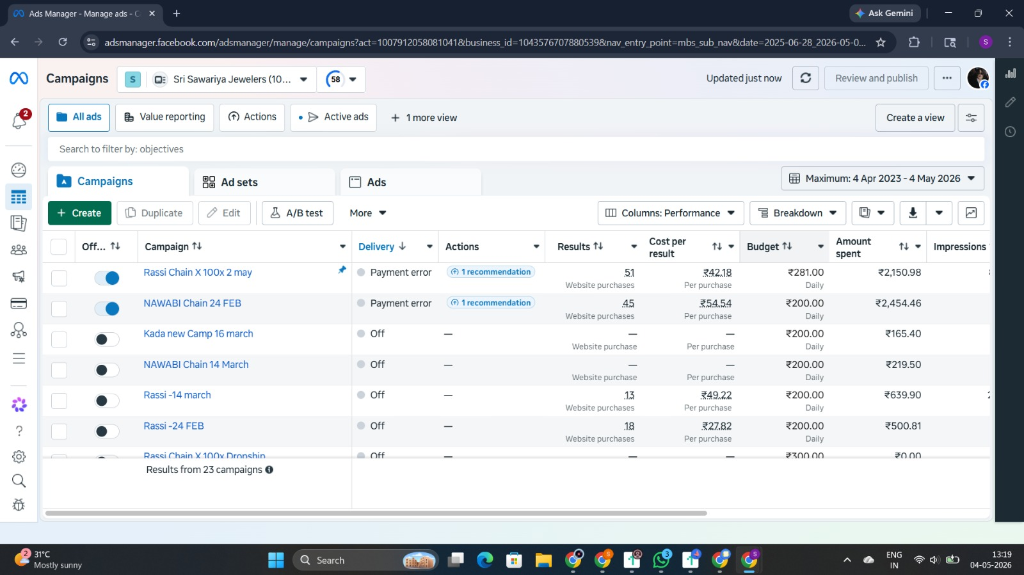Open the purple flower shortcut icon
1024x575 pixels.
click(19, 405)
